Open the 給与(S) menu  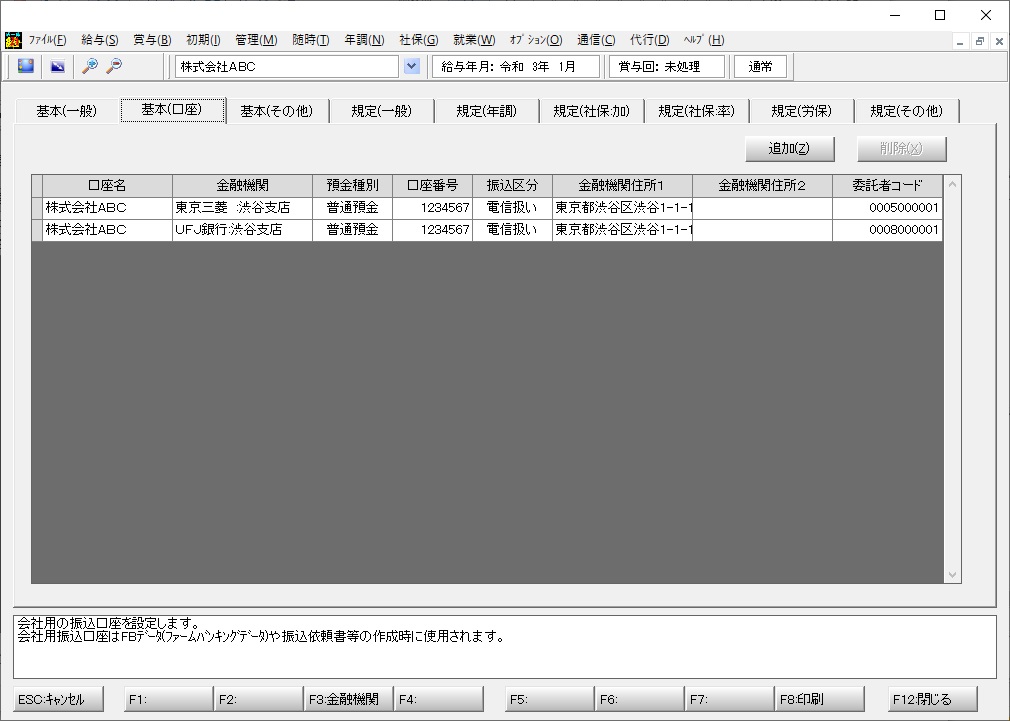coord(99,41)
